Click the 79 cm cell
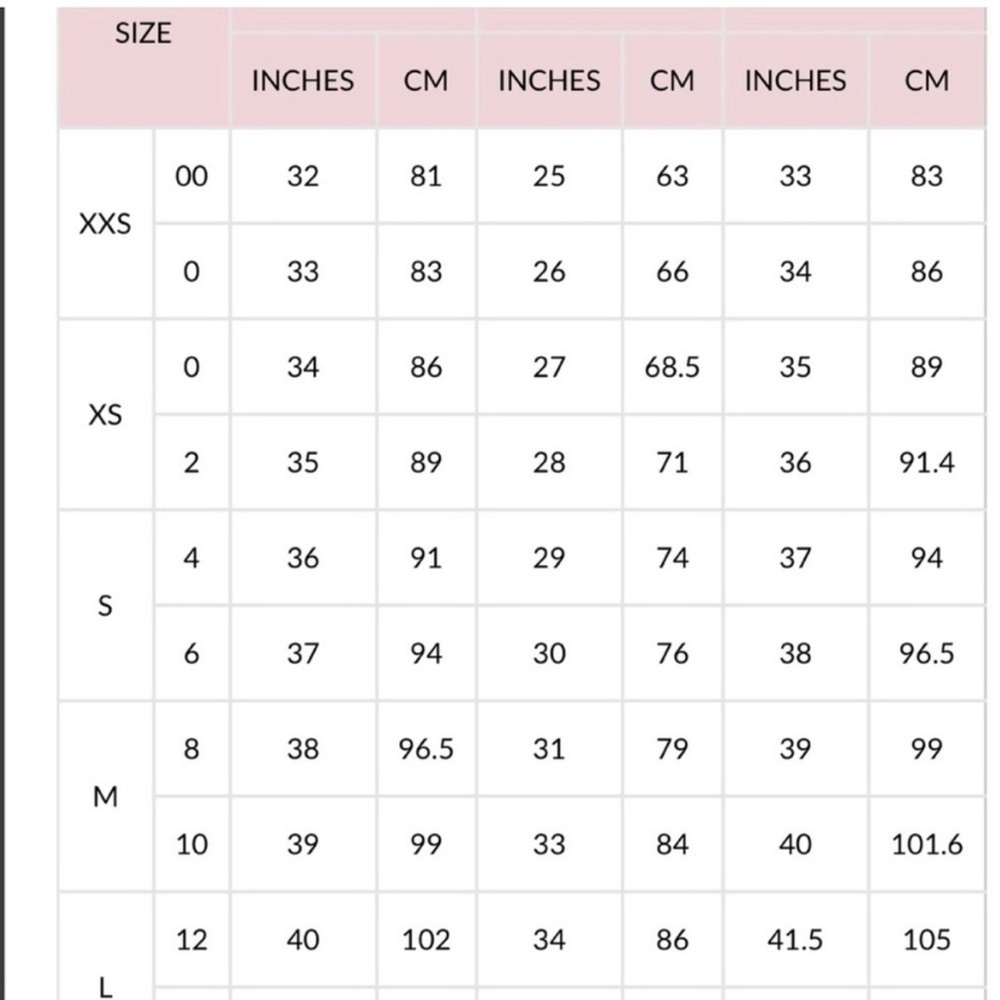Screen dimensions: 1000x1000 [x=672, y=749]
